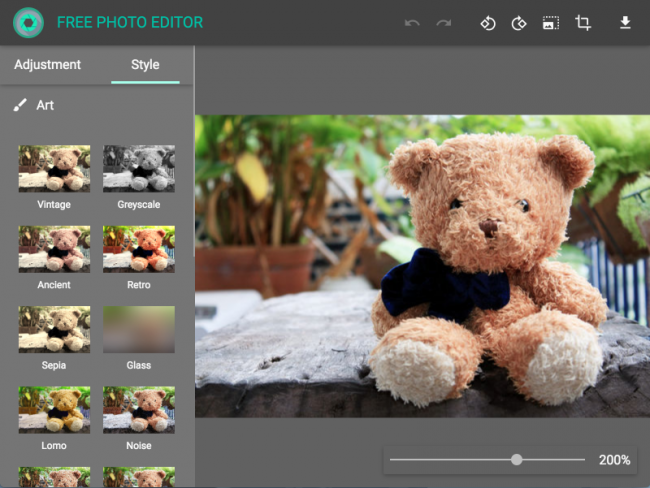
Task: Click the Glass label text
Action: [139, 365]
